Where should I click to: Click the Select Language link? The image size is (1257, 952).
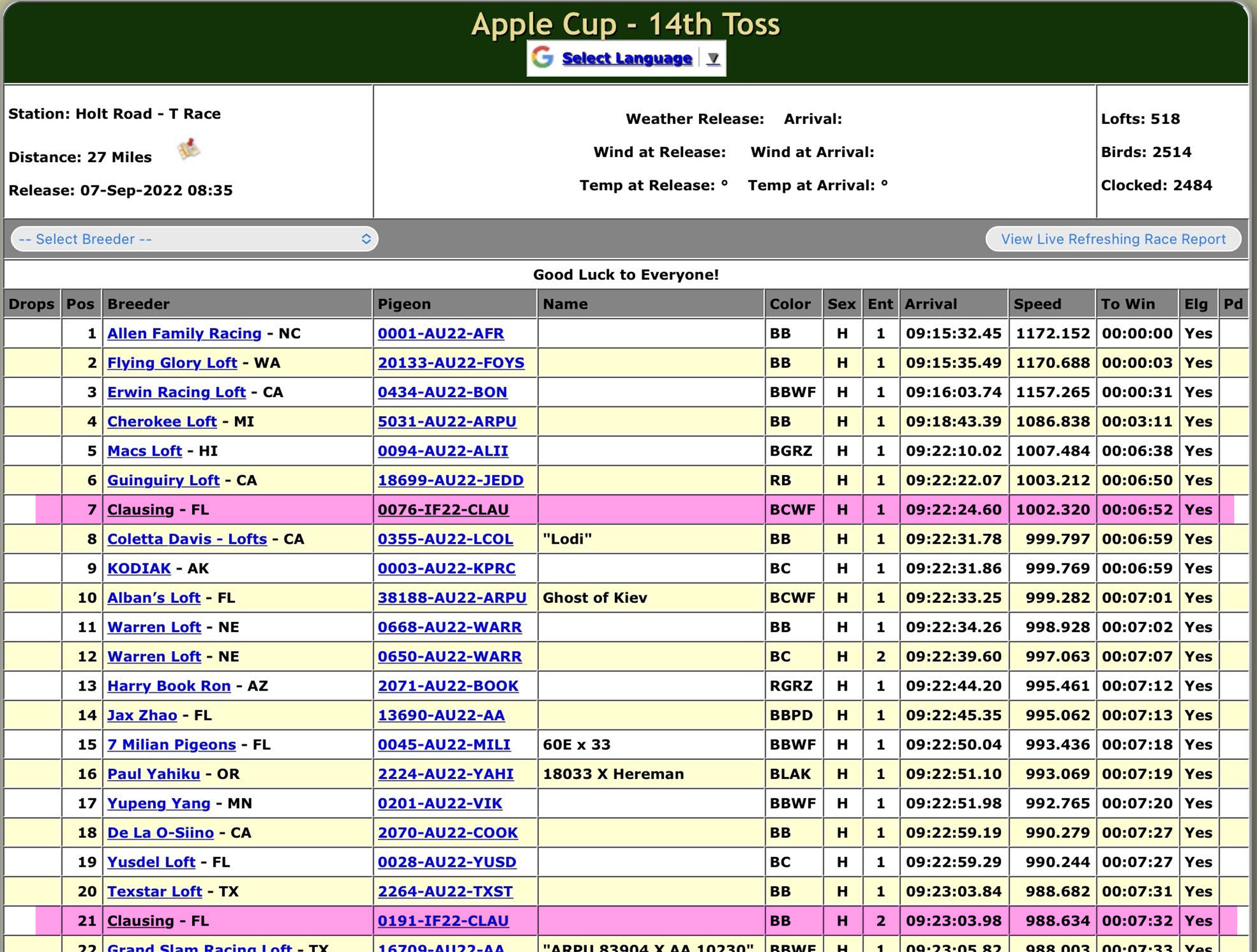click(627, 58)
